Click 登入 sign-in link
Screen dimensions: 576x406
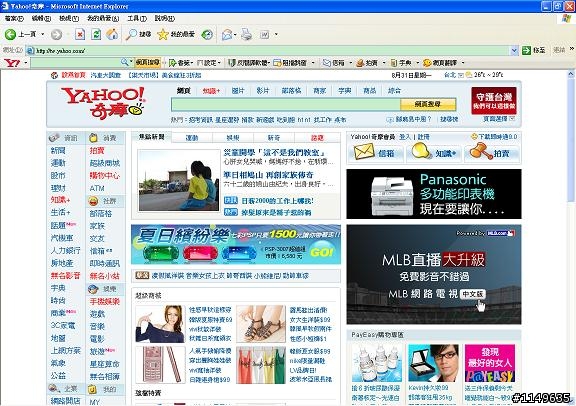pyautogui.click(x=405, y=137)
